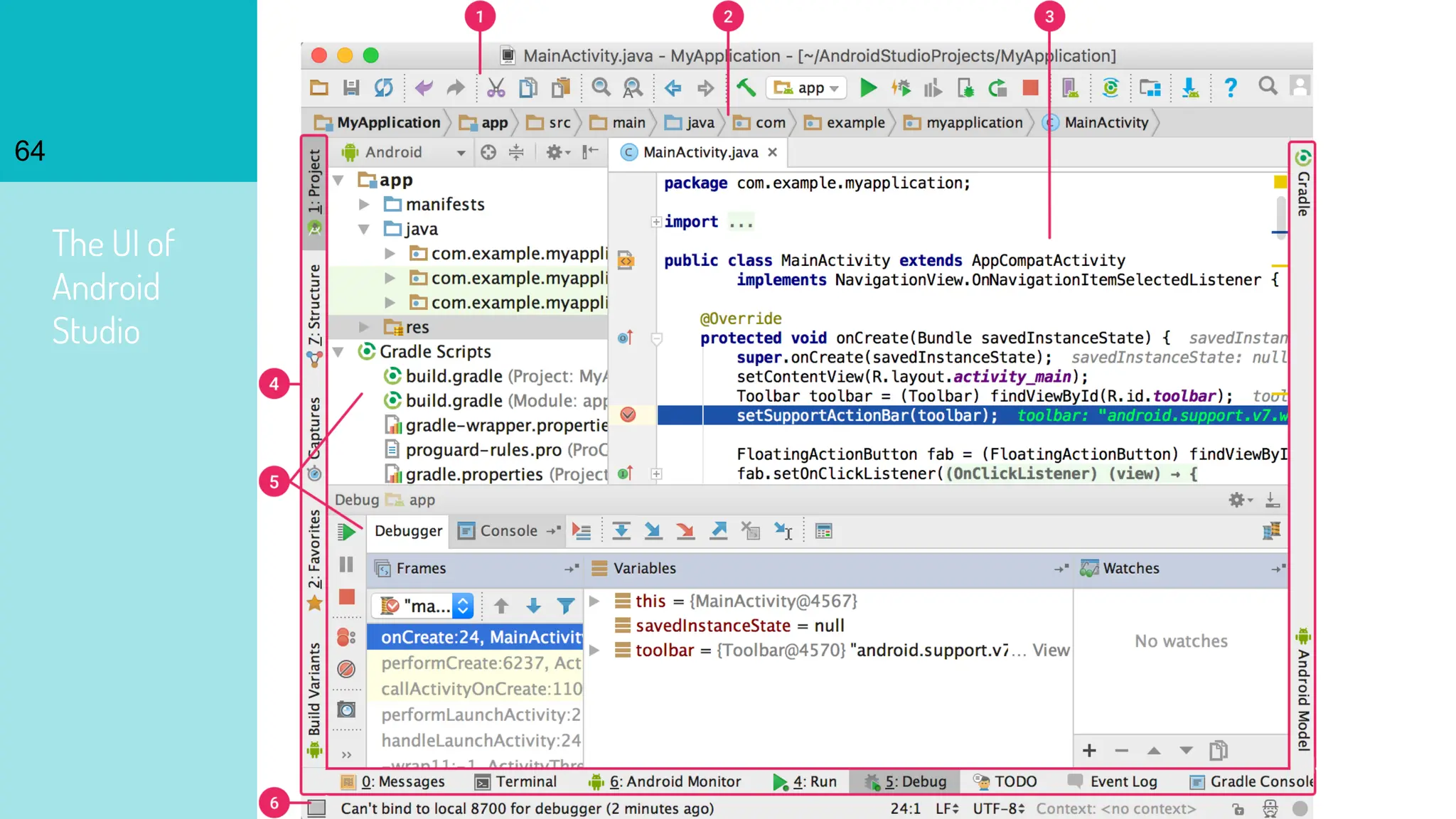Click the Save All toolbar icon

click(351, 88)
